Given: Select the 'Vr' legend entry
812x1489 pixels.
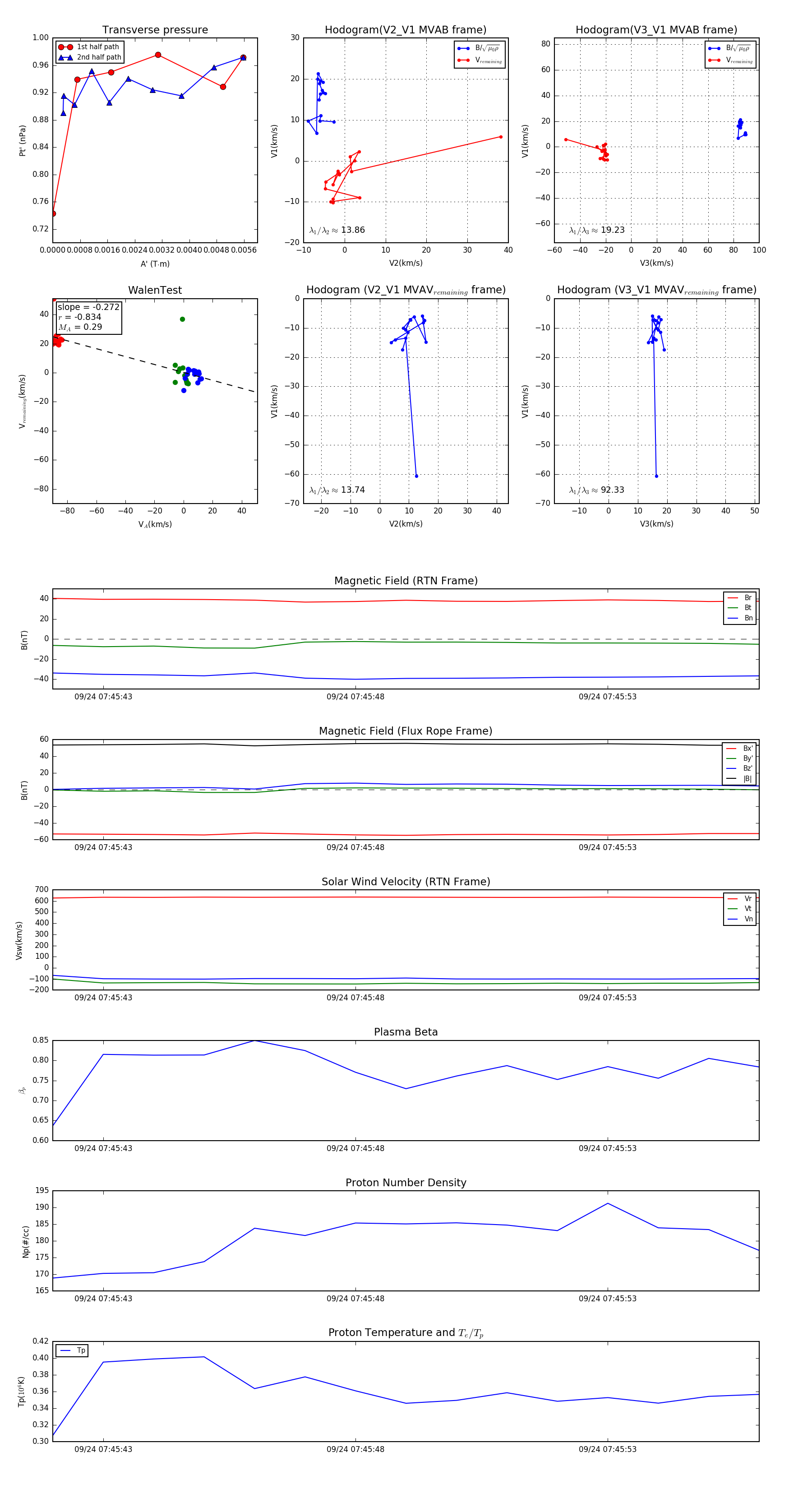Looking at the screenshot, I should [740, 899].
